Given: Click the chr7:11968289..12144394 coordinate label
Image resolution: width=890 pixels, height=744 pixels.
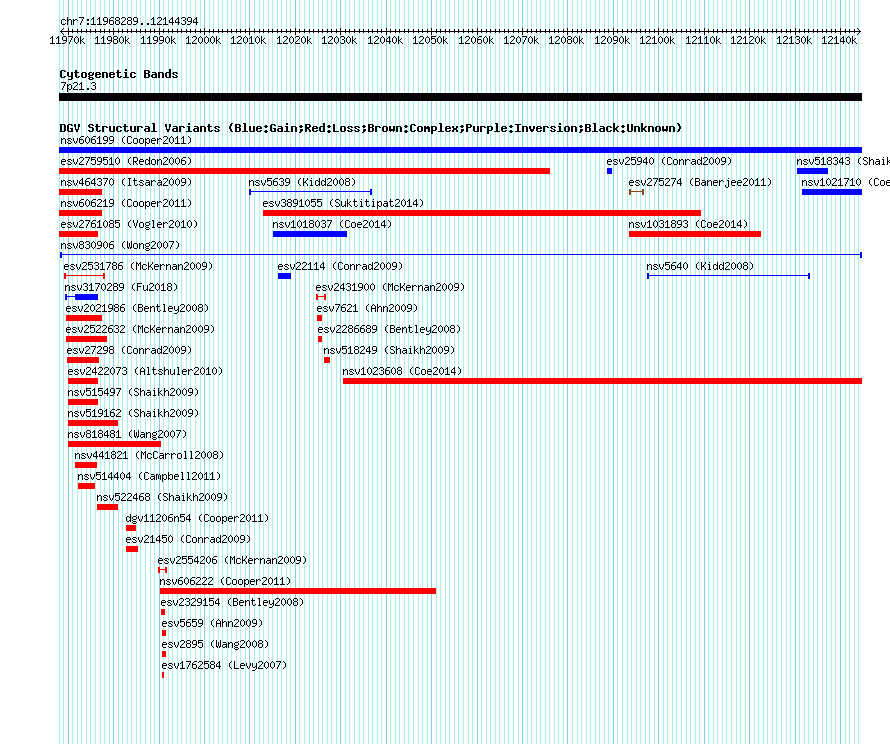Looking at the screenshot, I should [x=129, y=21].
